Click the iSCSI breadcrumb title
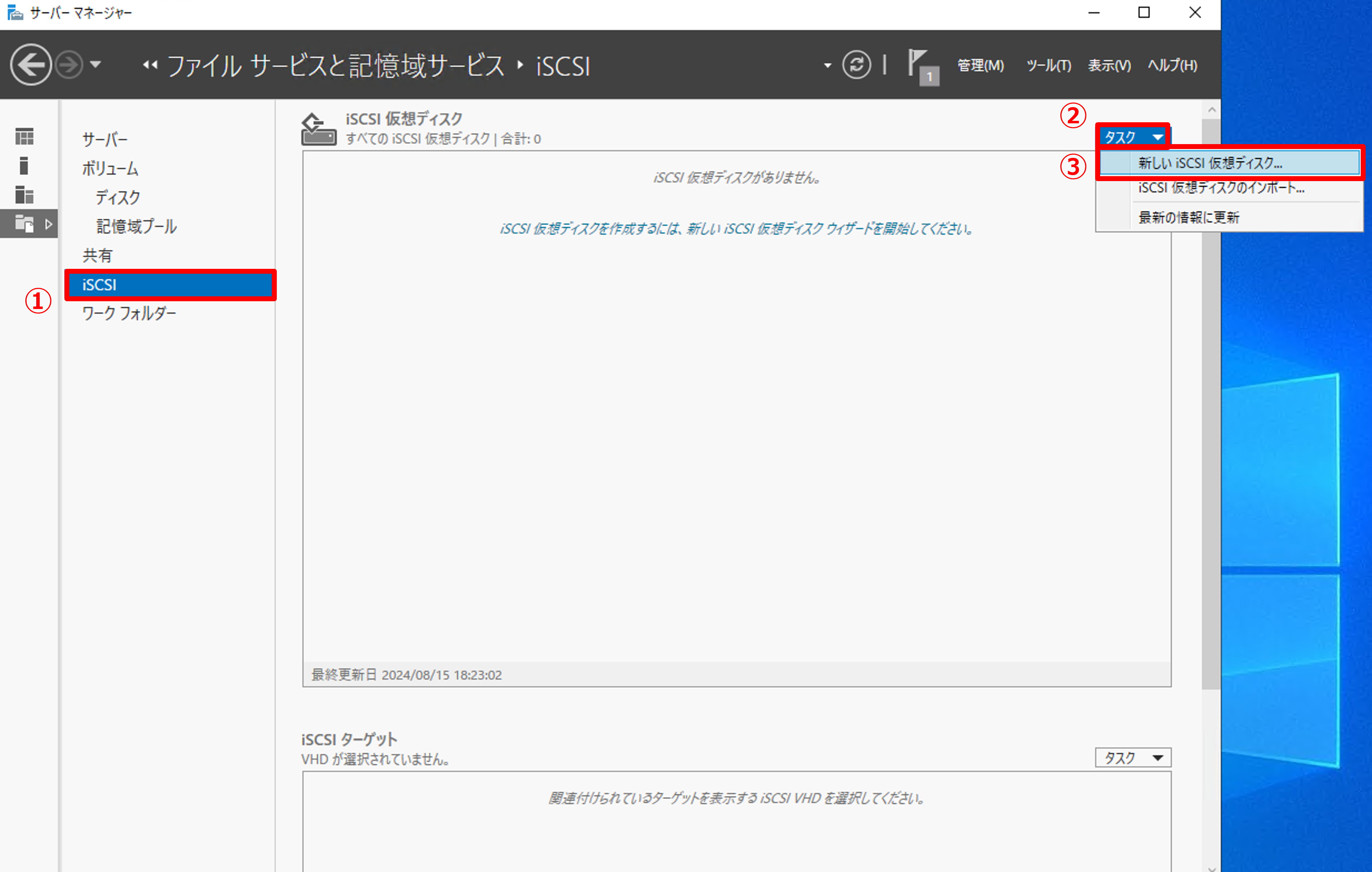1372x872 pixels. (x=563, y=66)
